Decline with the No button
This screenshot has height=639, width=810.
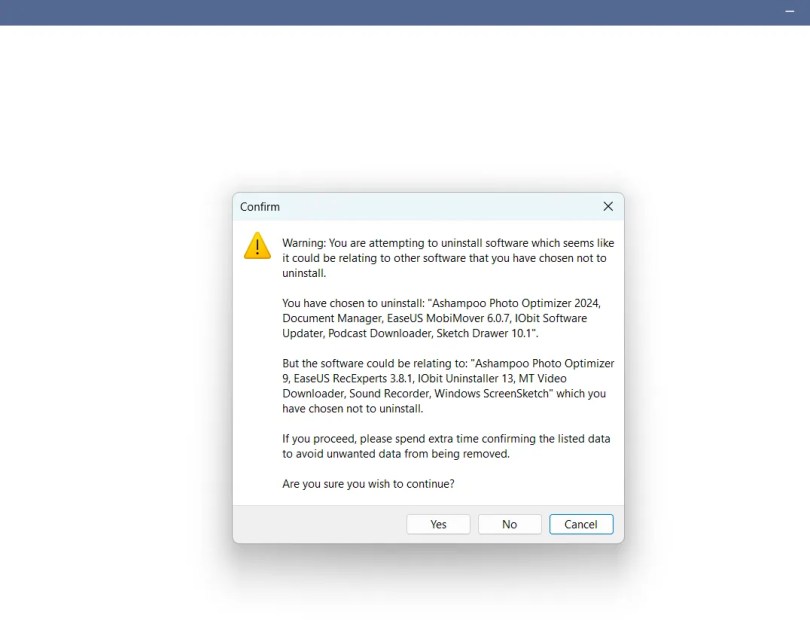pyautogui.click(x=509, y=524)
